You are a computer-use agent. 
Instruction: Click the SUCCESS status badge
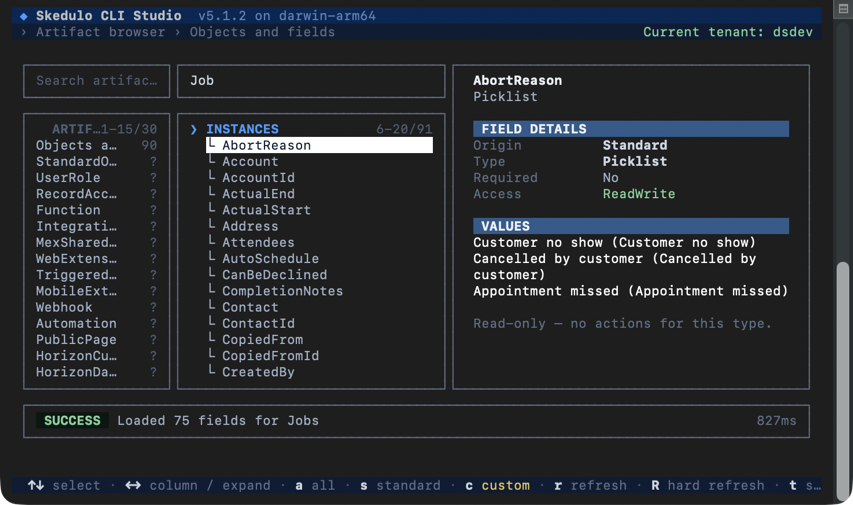click(72, 421)
